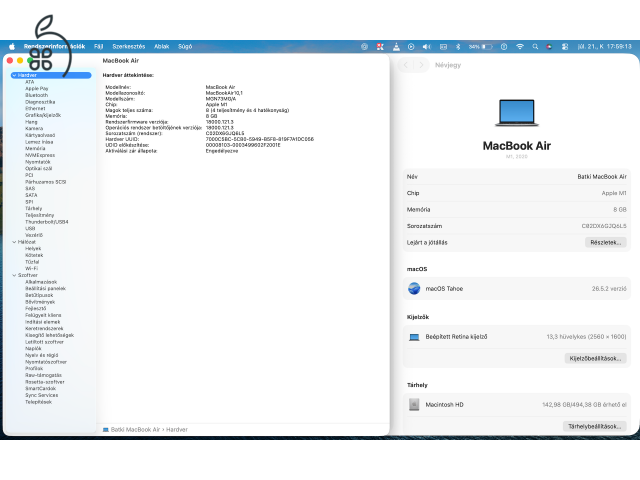Open the Wi-Fi menu bar icon
This screenshot has width=640, height=480.
[520, 47]
